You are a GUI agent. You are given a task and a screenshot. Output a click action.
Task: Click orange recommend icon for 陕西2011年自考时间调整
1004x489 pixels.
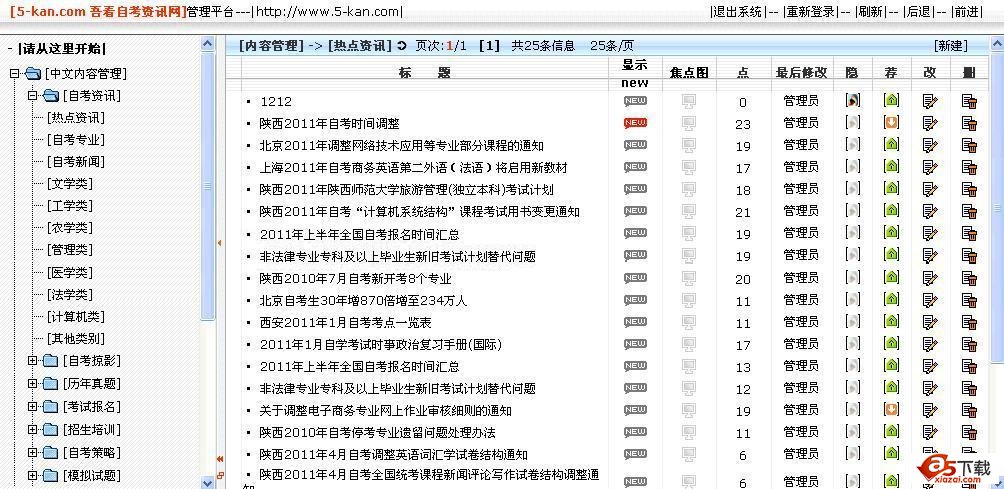[x=891, y=122]
